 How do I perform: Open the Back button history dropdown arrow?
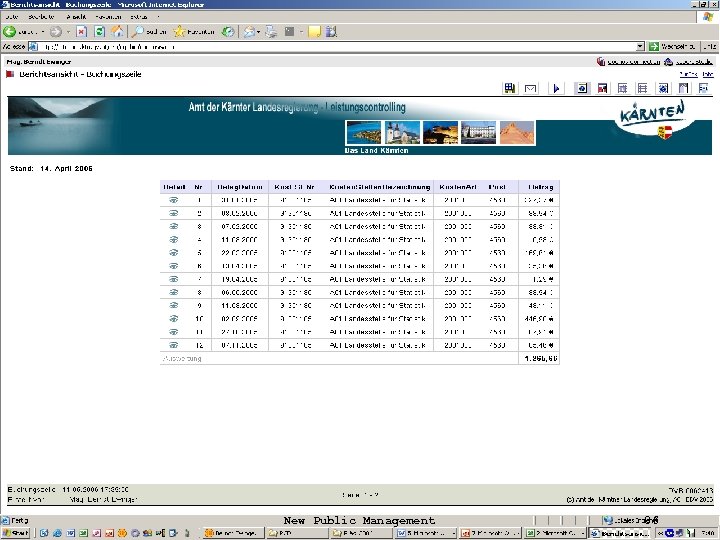click(43, 32)
